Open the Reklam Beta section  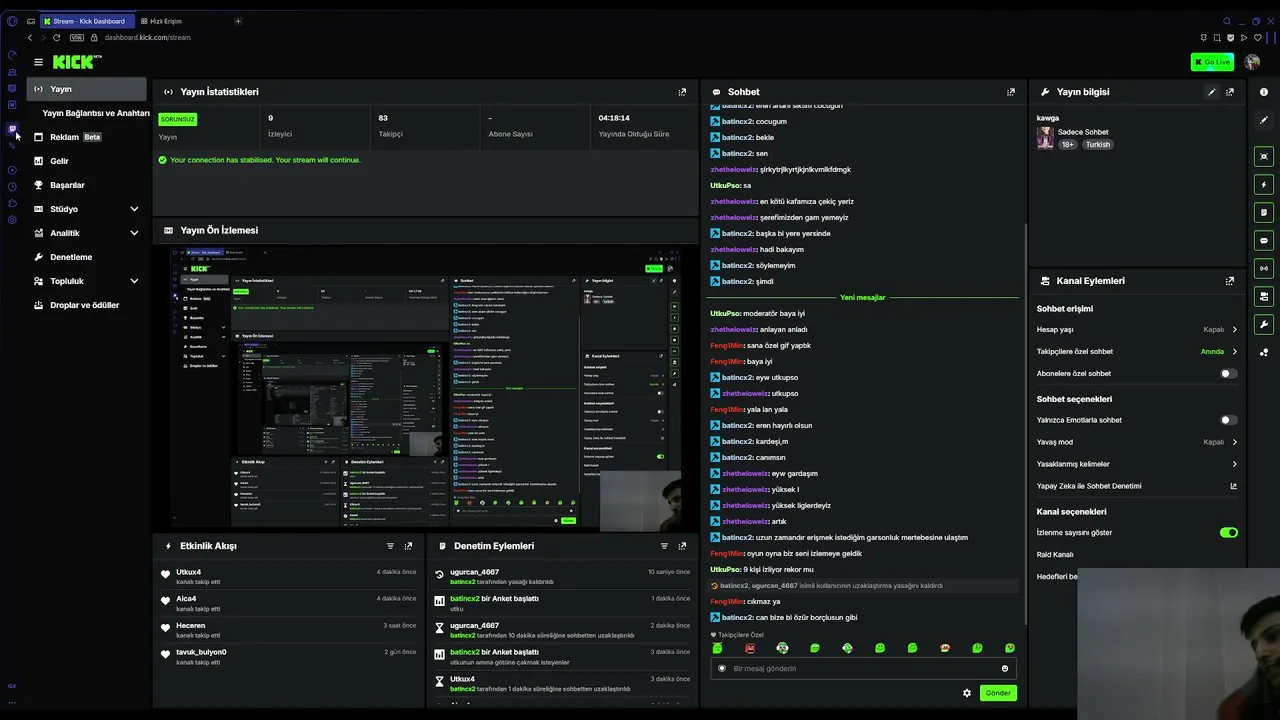pos(87,137)
